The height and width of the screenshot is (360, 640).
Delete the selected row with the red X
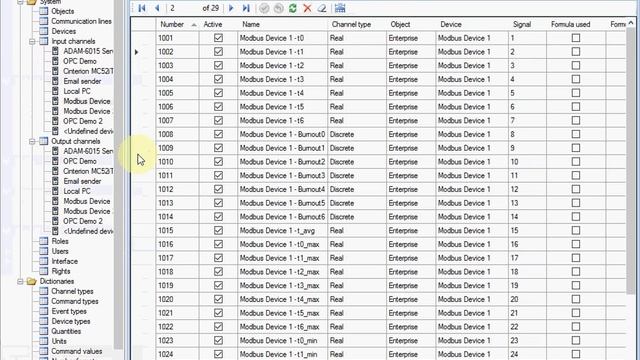point(307,8)
